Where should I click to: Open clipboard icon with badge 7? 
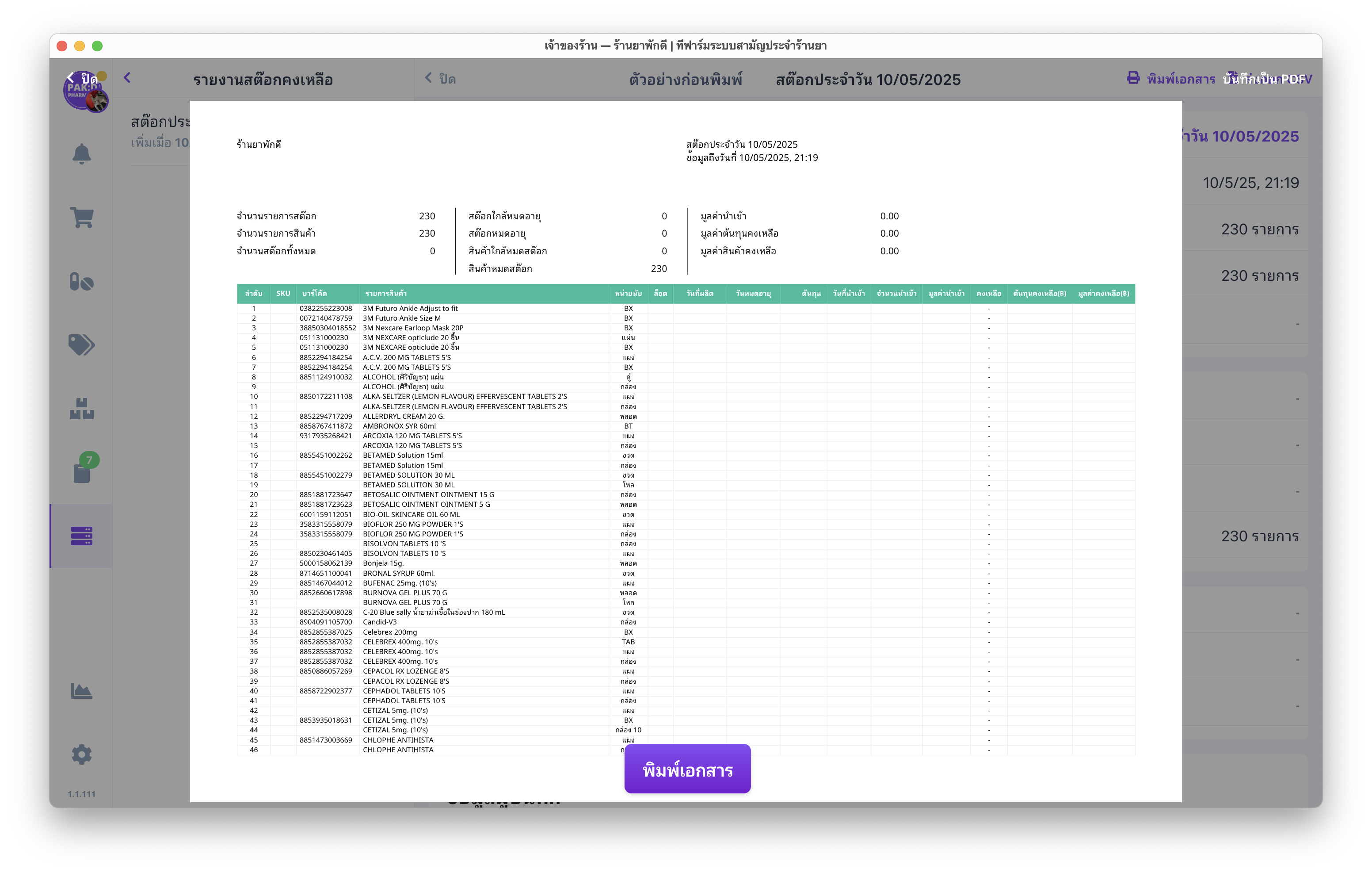pyautogui.click(x=81, y=472)
